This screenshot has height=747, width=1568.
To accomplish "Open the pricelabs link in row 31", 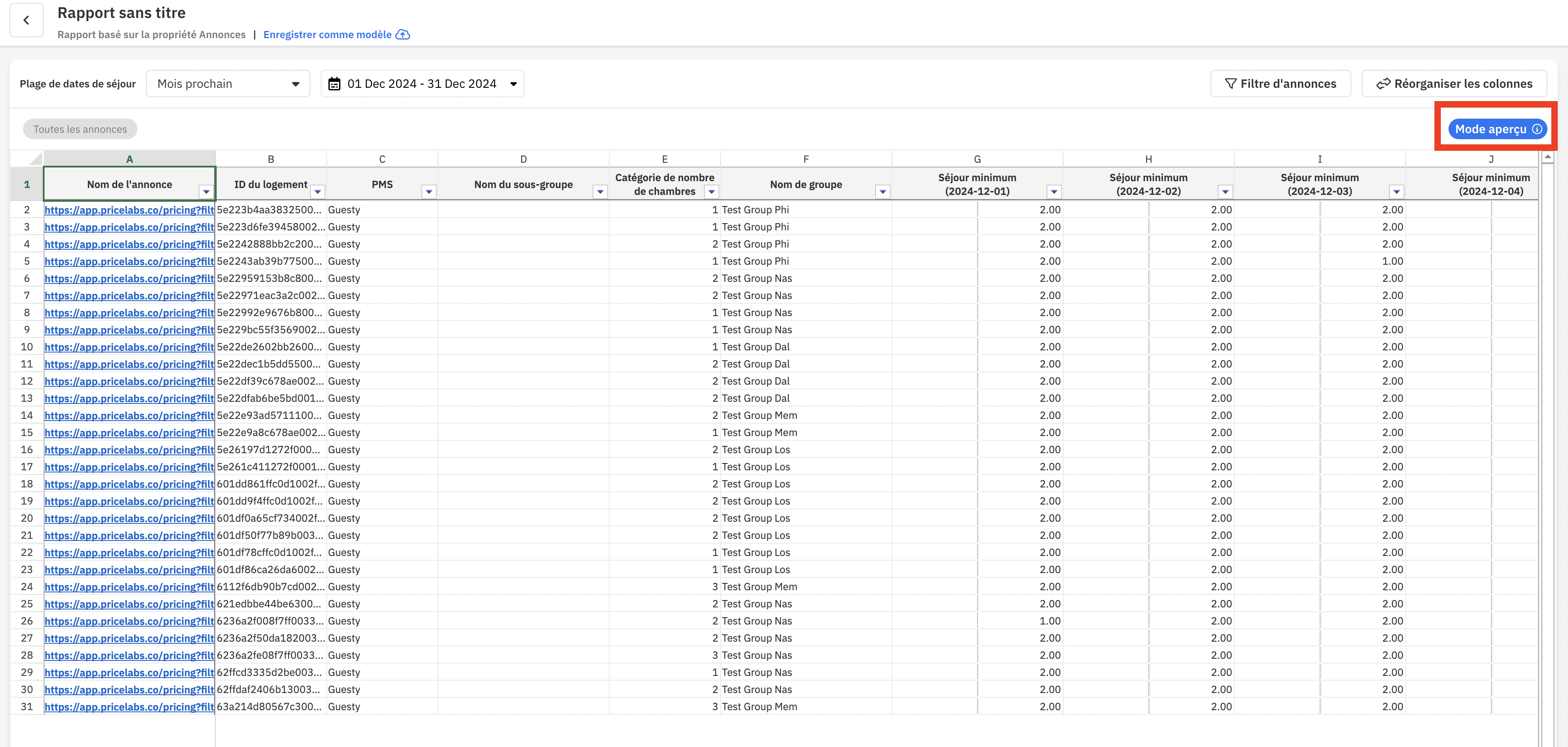I will coord(129,707).
